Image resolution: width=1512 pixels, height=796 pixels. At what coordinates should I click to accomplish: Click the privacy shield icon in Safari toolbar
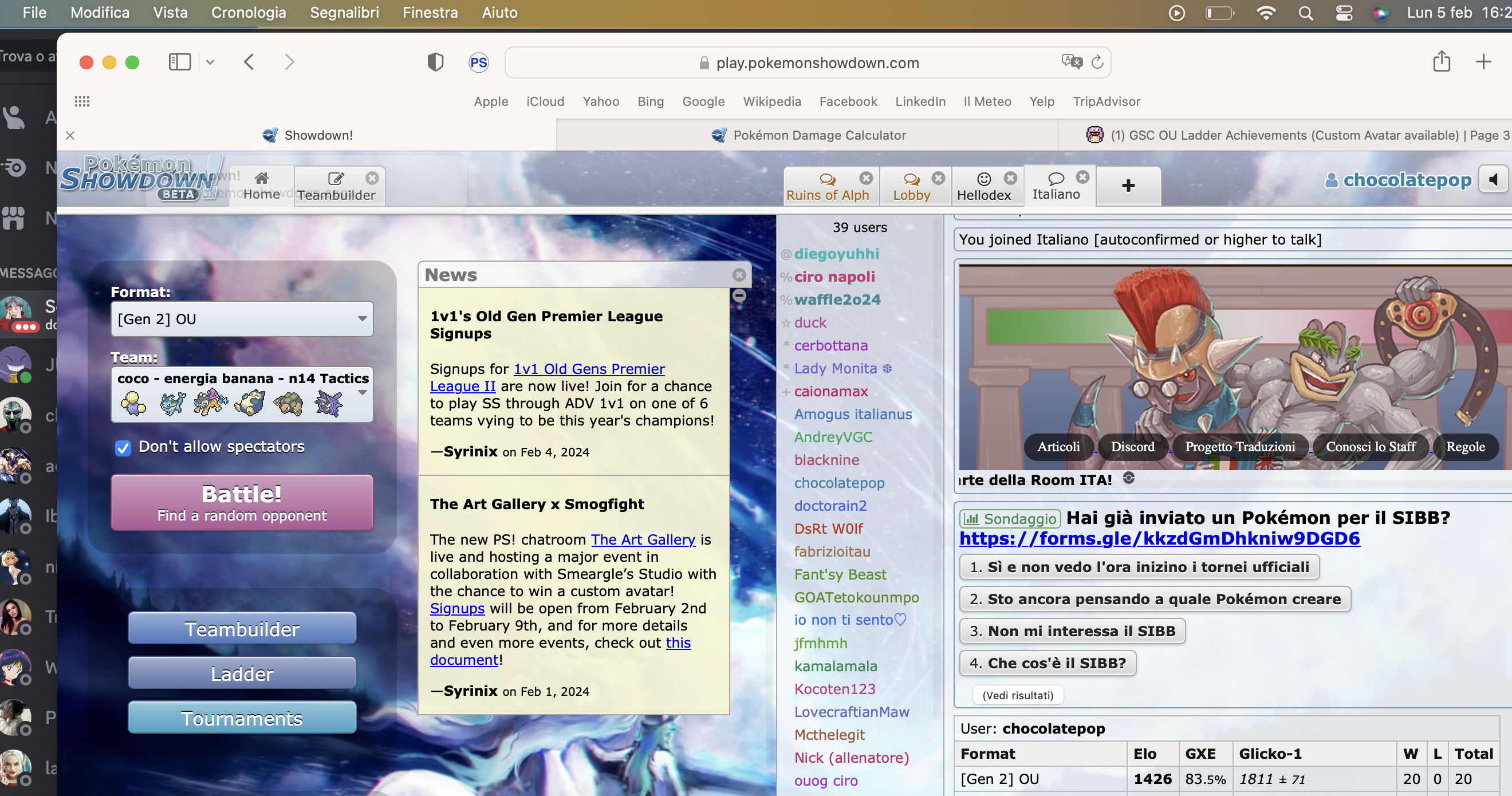click(435, 62)
